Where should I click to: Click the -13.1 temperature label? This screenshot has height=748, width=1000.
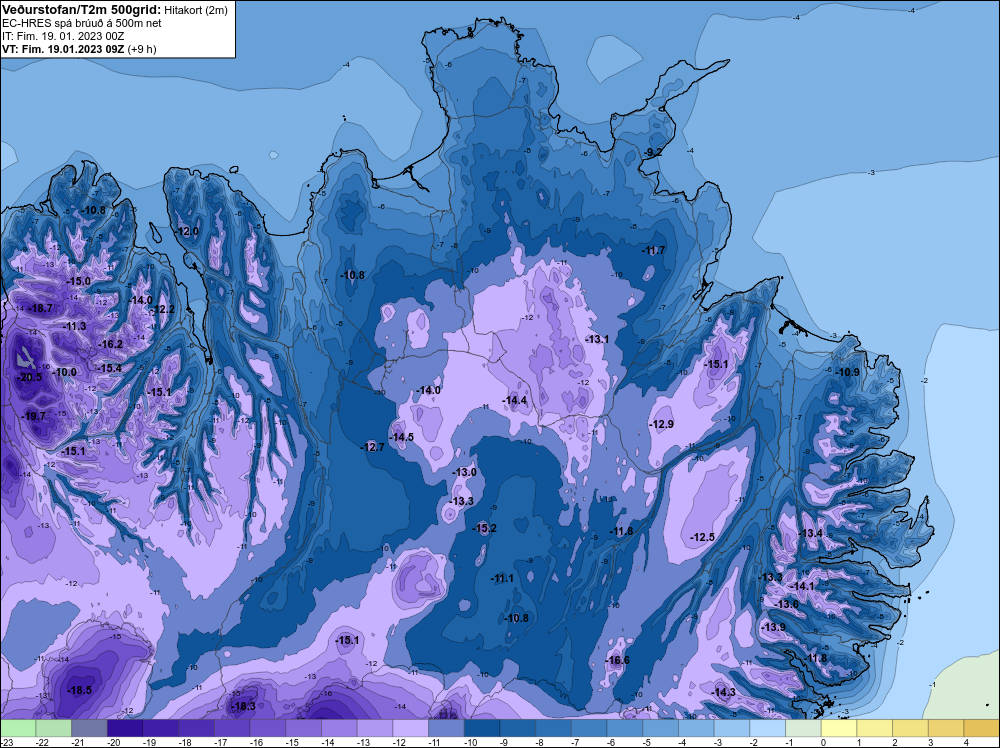[x=597, y=339]
